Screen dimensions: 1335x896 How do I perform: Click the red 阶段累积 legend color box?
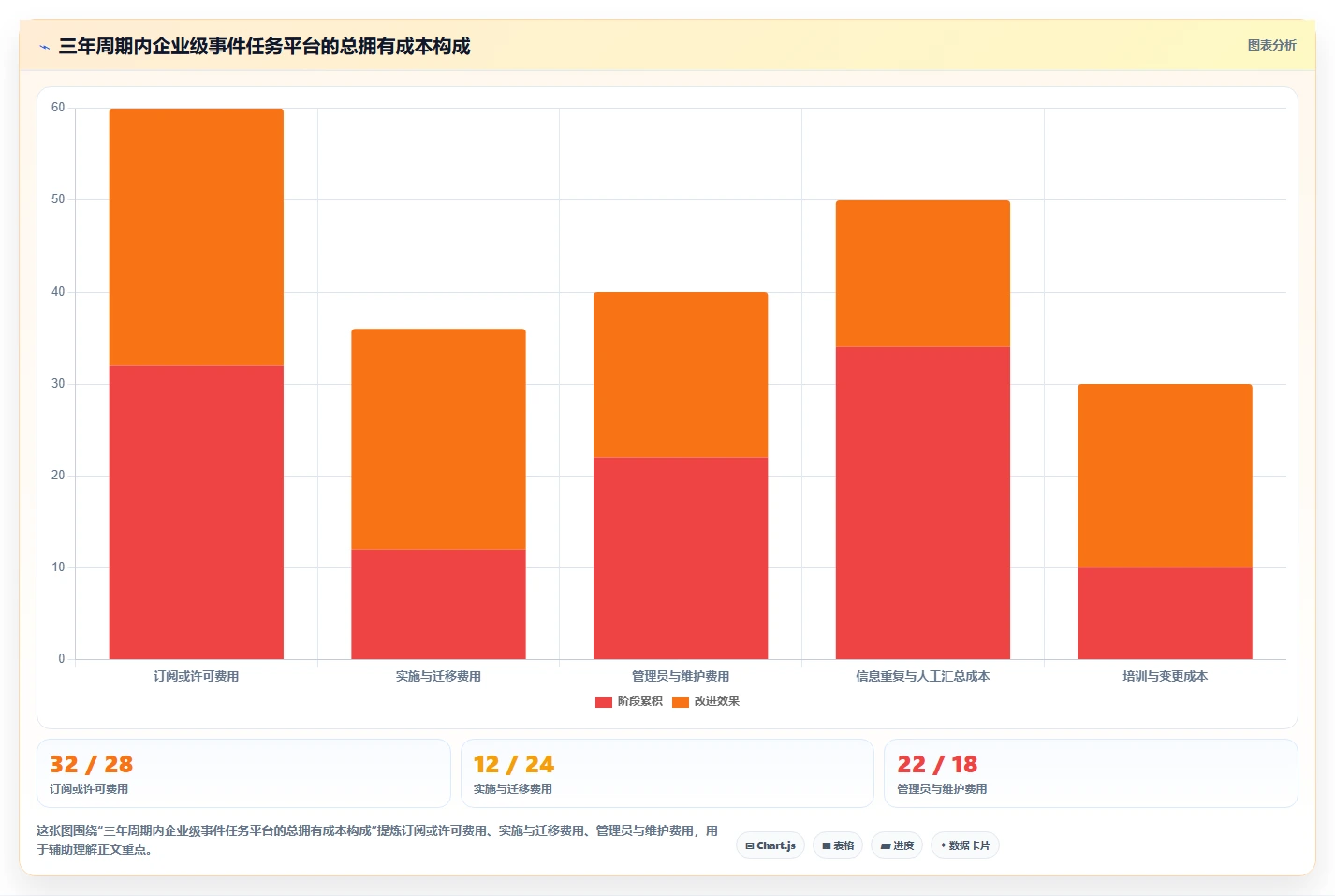604,701
